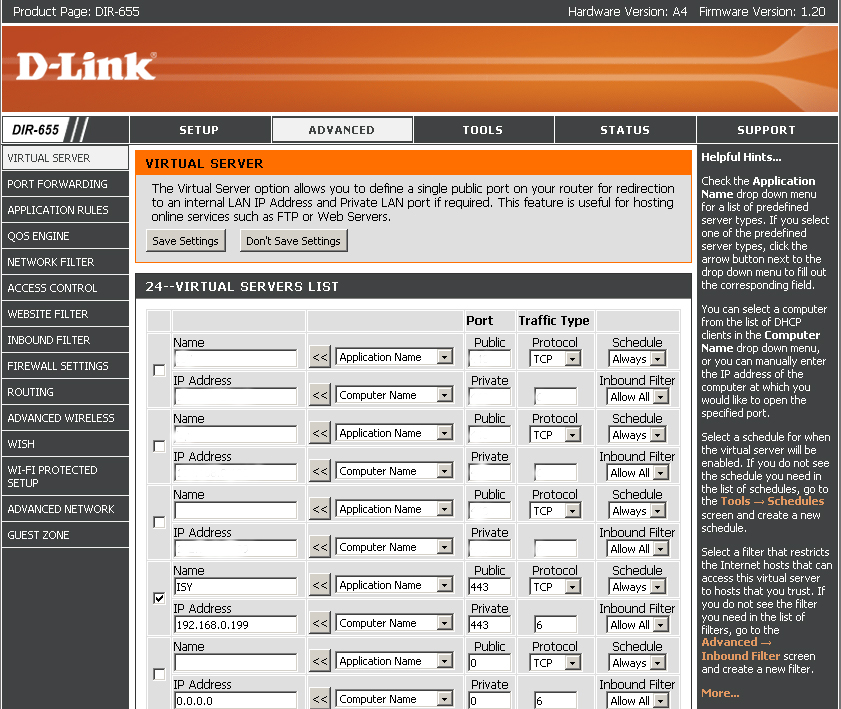This screenshot has height=709, width=841.
Task: Click << beside Application Name in the first entry
Action: 320,357
